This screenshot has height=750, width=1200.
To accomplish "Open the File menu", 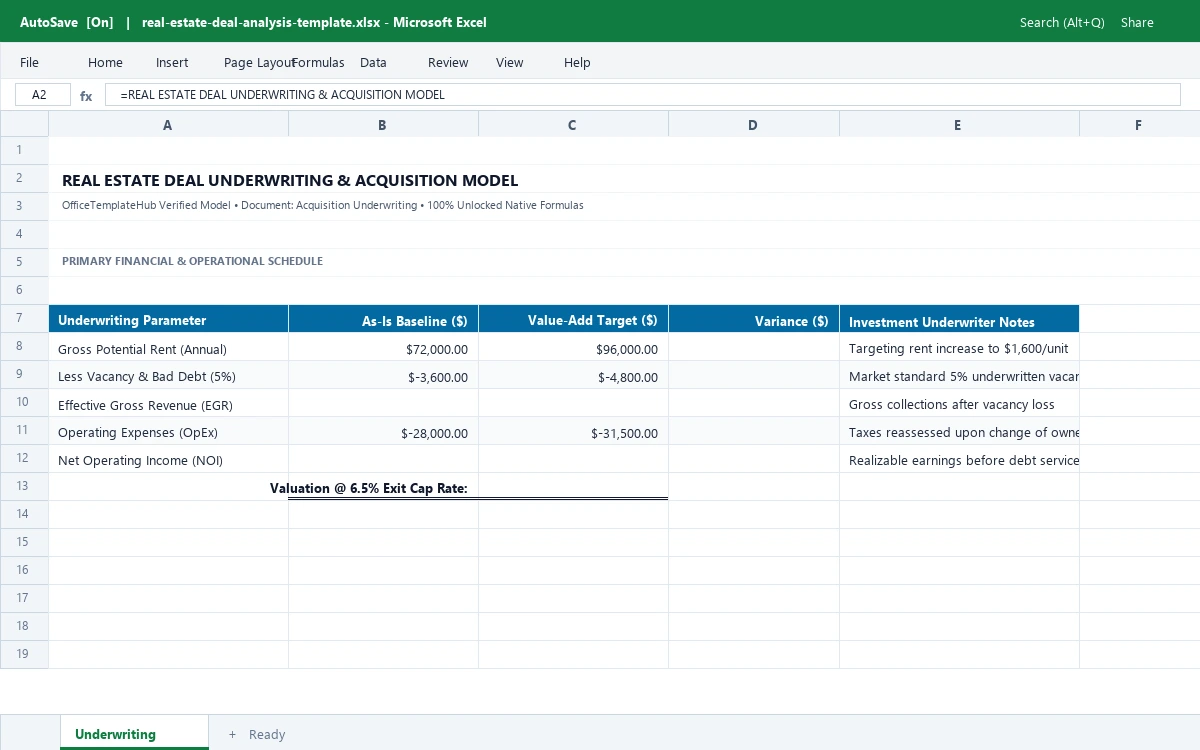I will click(30, 62).
